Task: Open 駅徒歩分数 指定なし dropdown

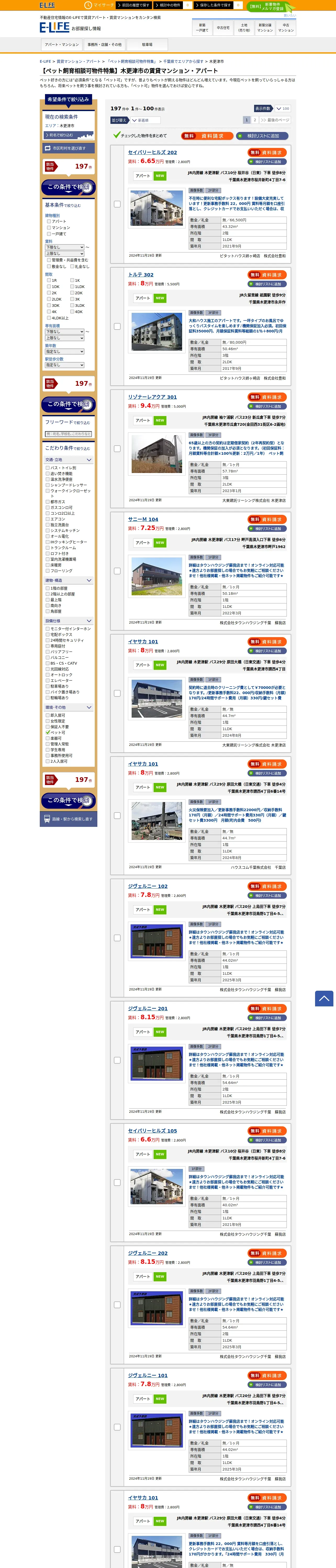Action: (x=65, y=365)
